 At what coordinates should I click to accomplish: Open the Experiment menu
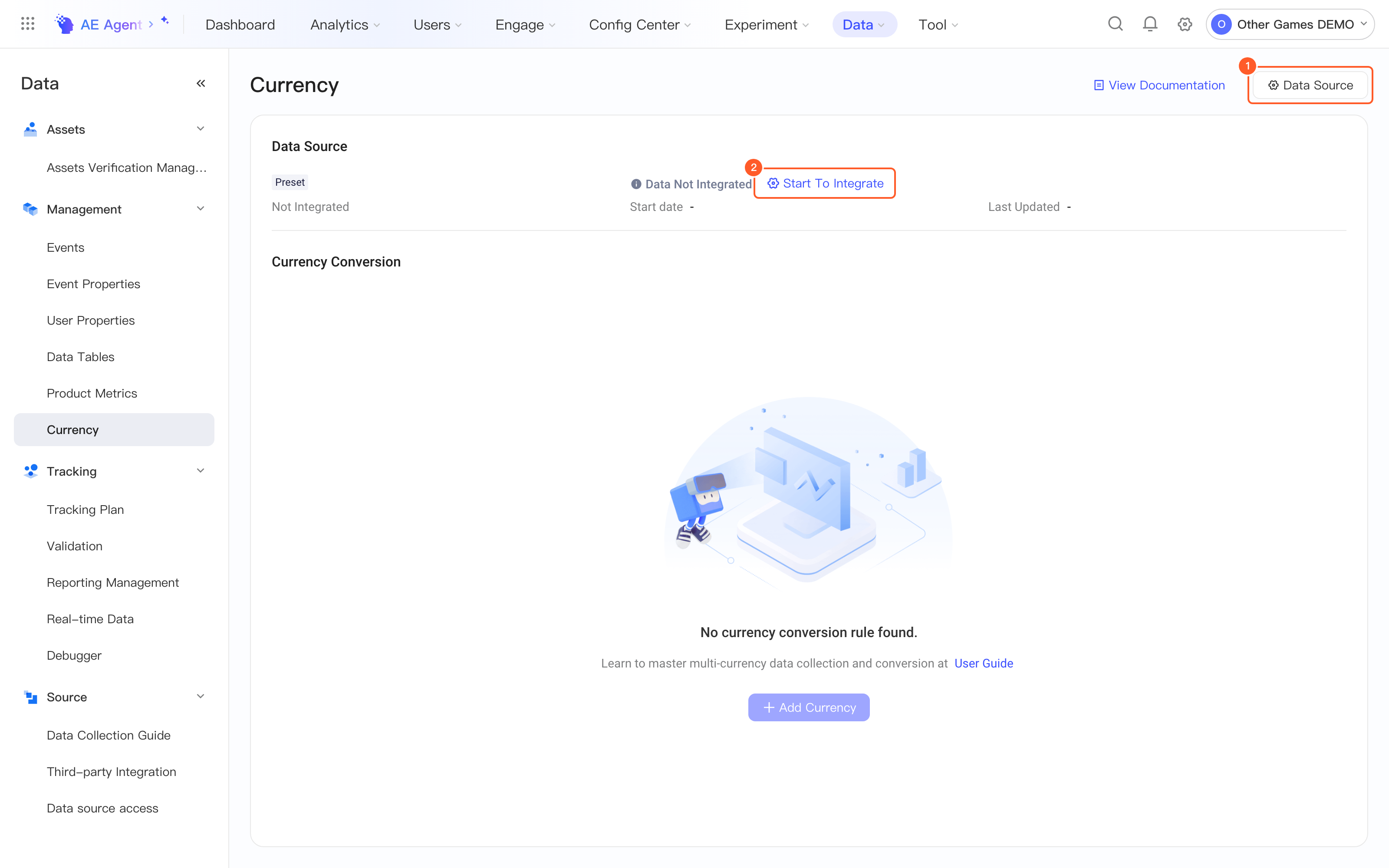(x=766, y=25)
